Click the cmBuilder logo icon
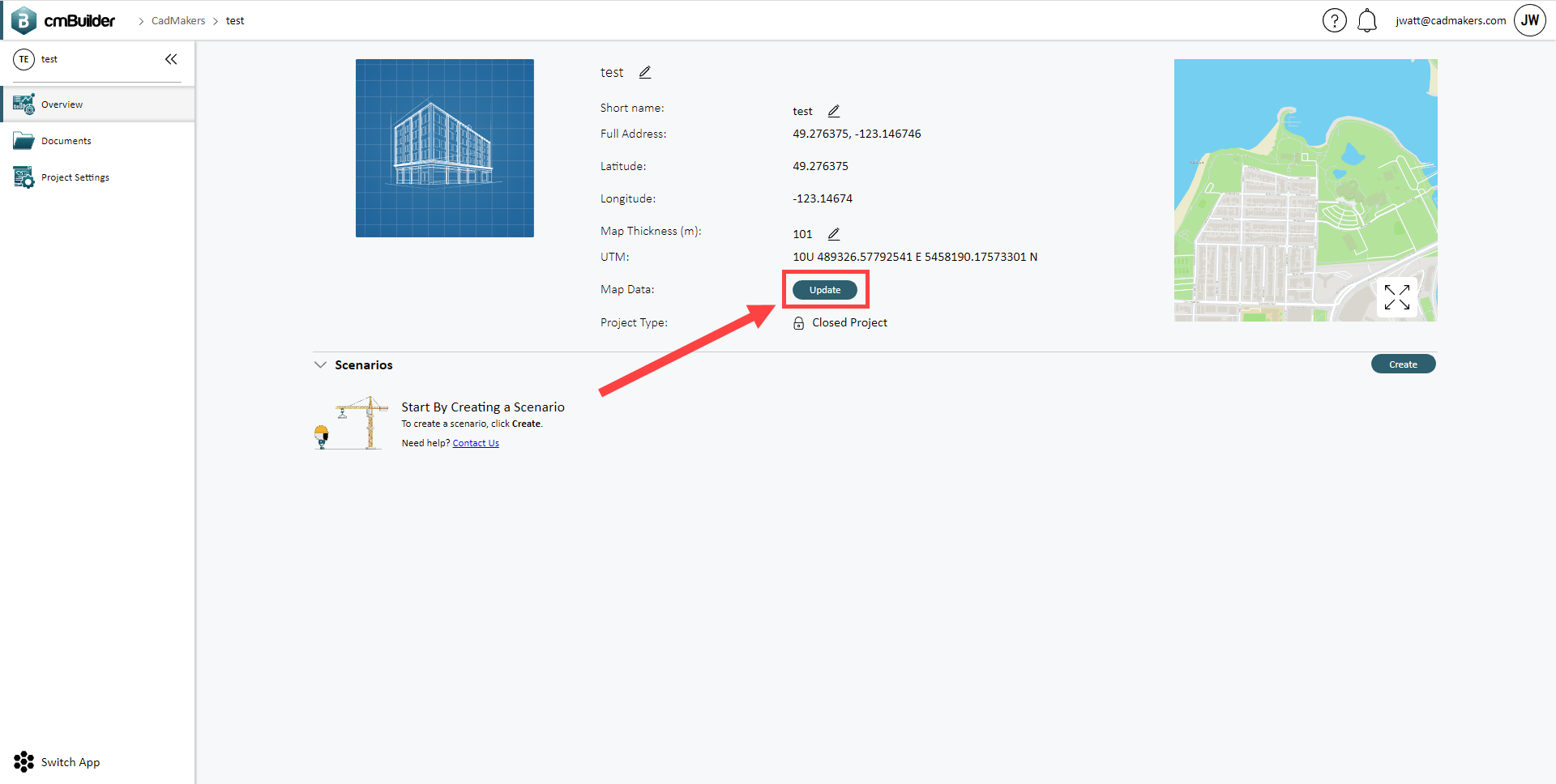Screen dimensions: 1556x784 [24, 19]
